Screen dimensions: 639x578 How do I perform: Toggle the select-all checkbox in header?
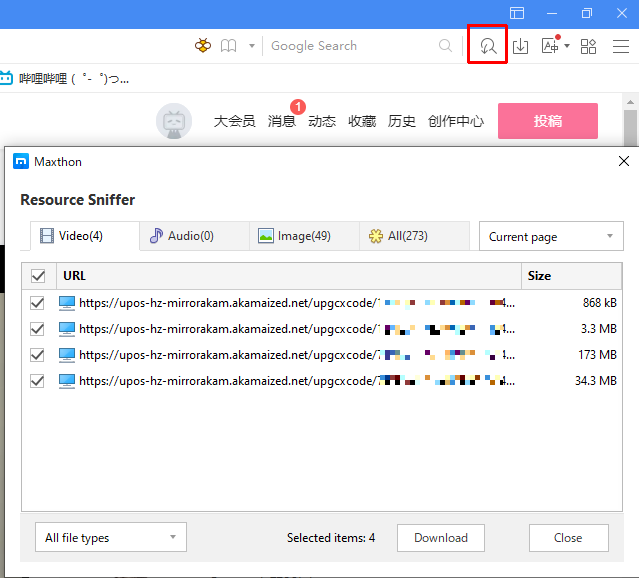click(38, 276)
